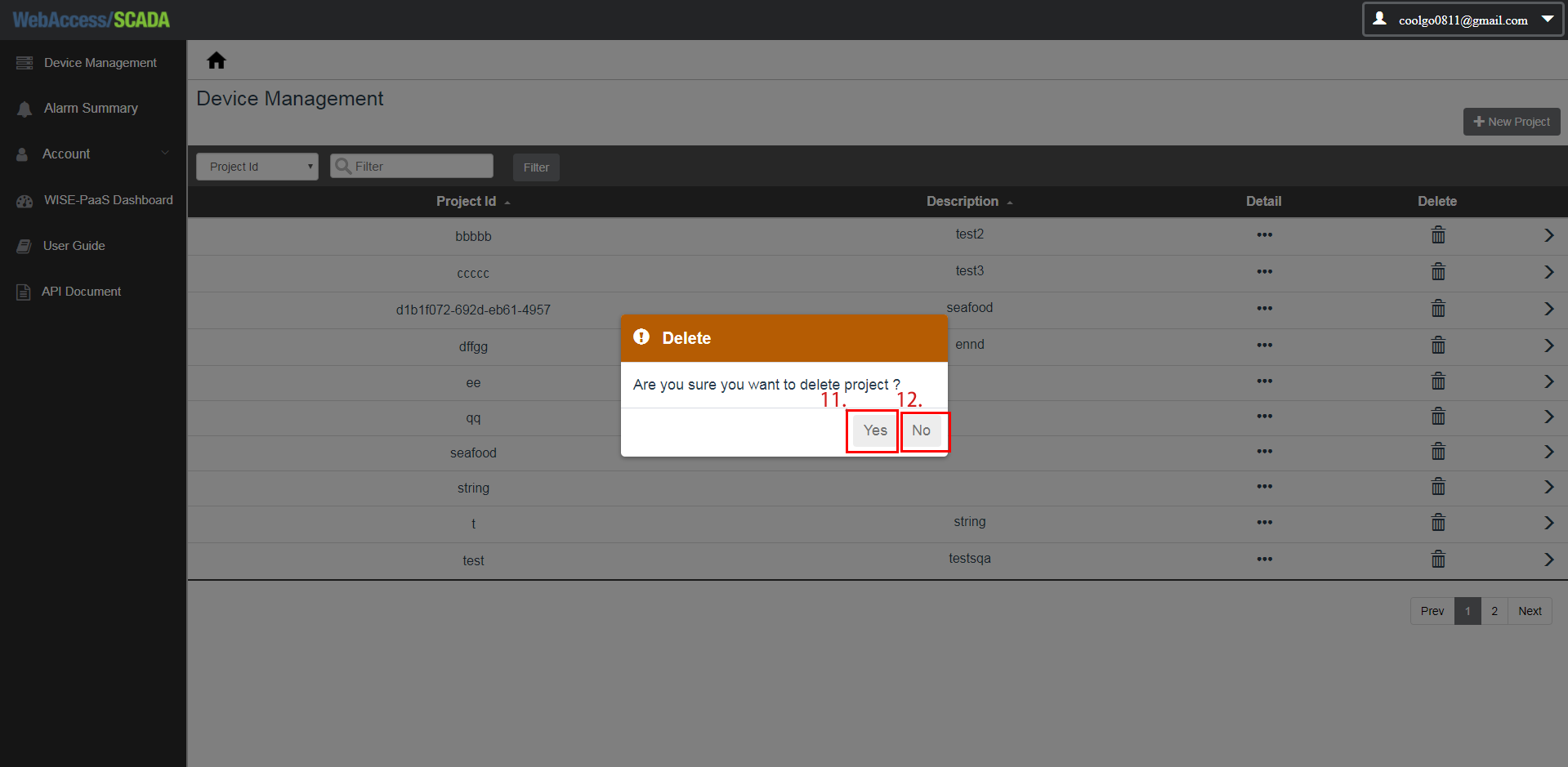Image resolution: width=1568 pixels, height=767 pixels.
Task: Open detail dots for qq project
Action: click(x=1265, y=416)
